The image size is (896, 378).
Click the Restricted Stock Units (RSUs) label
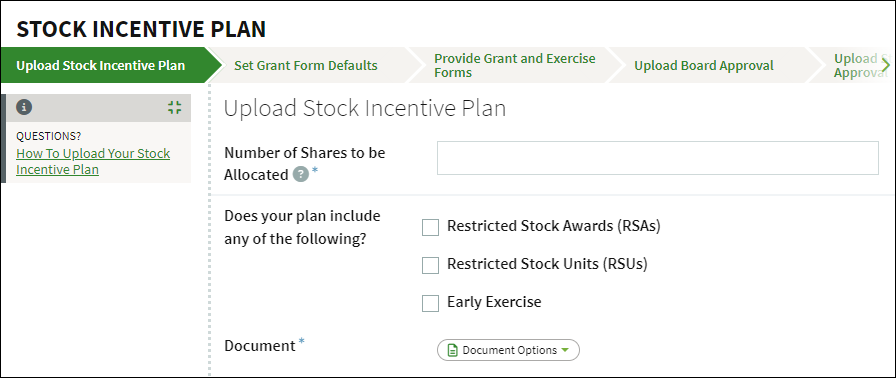tap(547, 264)
